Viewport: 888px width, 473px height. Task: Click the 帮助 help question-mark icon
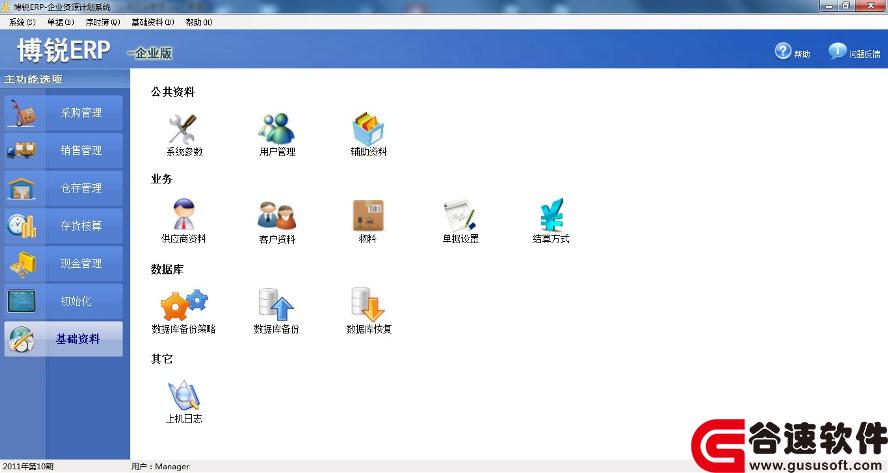click(783, 51)
